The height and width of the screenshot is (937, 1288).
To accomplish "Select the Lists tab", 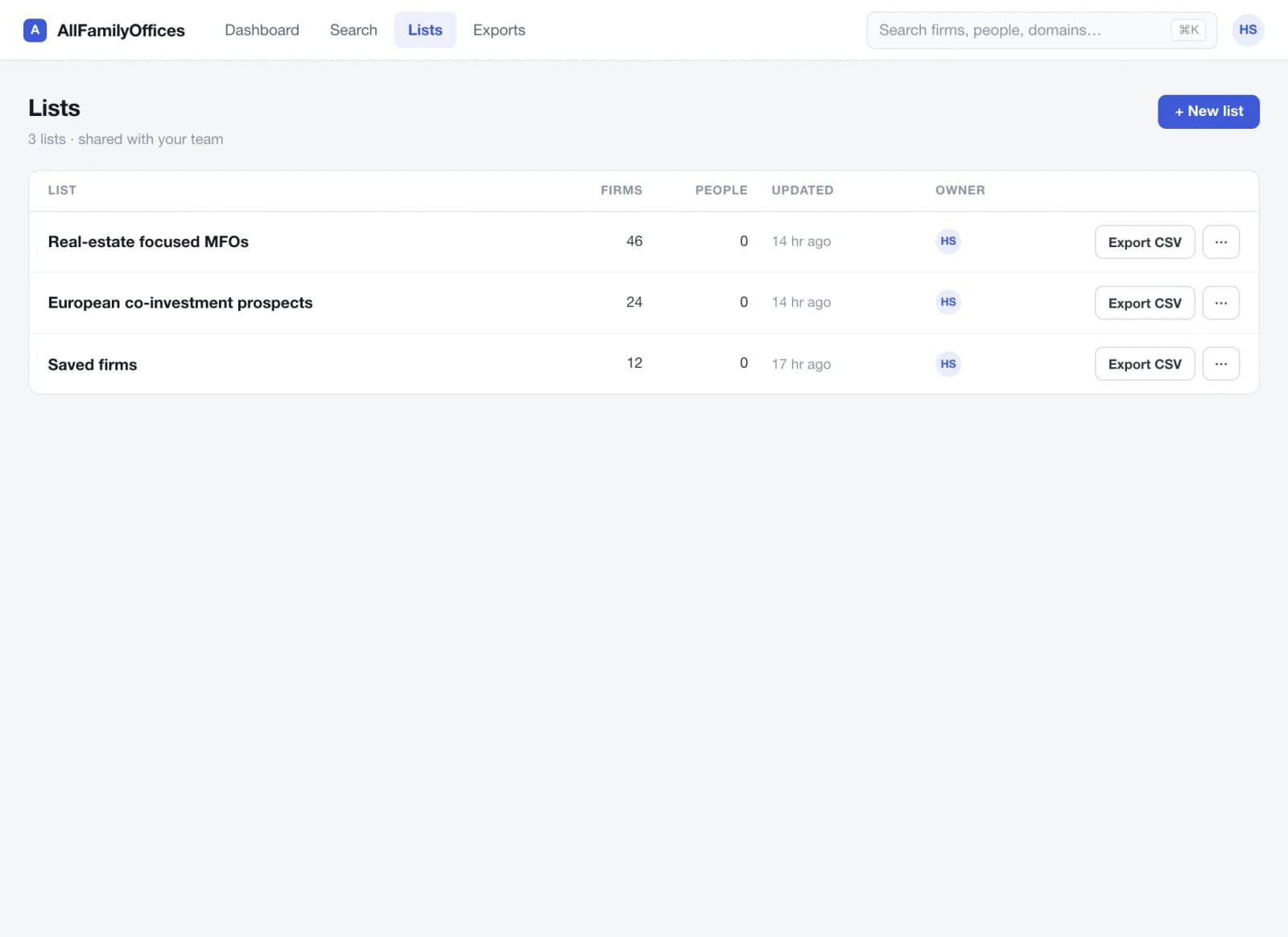I will point(425,30).
